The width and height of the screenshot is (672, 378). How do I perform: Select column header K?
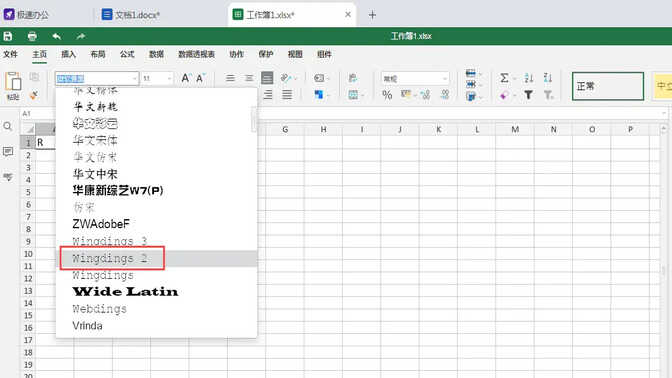(438, 129)
